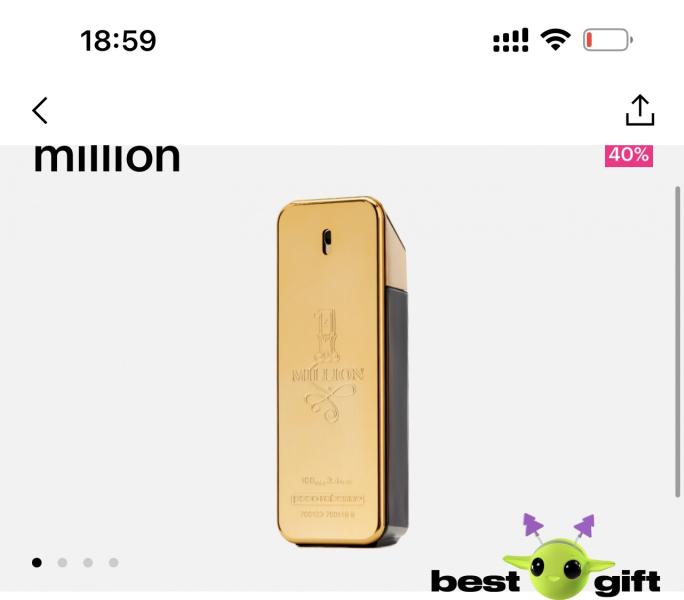Select the fourth image pagination dot

pos(113,562)
